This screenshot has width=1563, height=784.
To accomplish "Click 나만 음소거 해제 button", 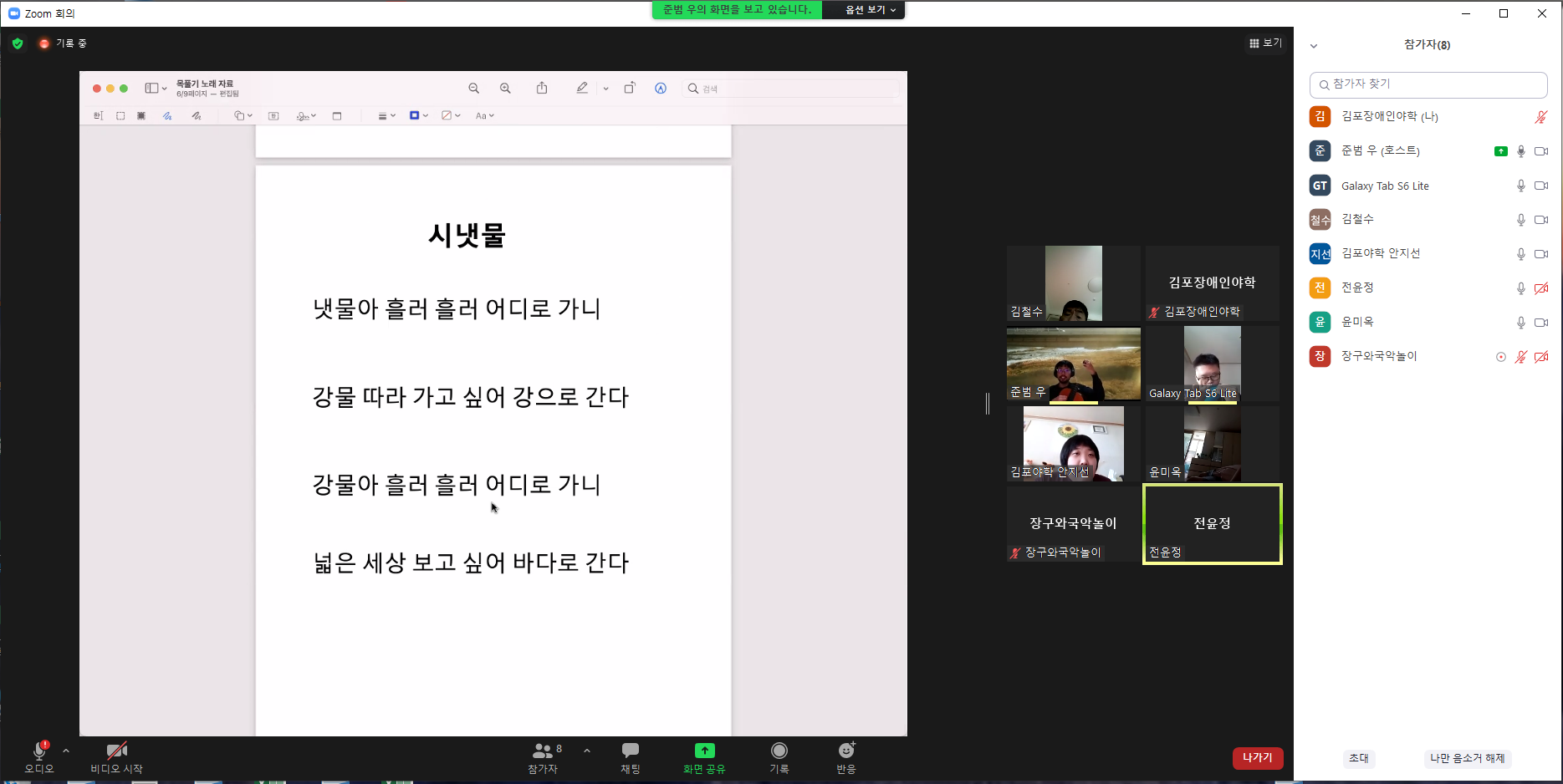I will (1468, 758).
